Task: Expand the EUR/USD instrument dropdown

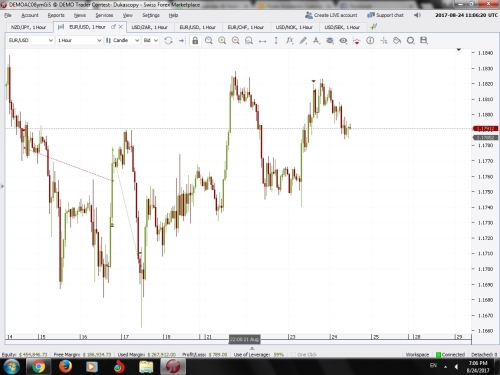Action: tap(30, 40)
